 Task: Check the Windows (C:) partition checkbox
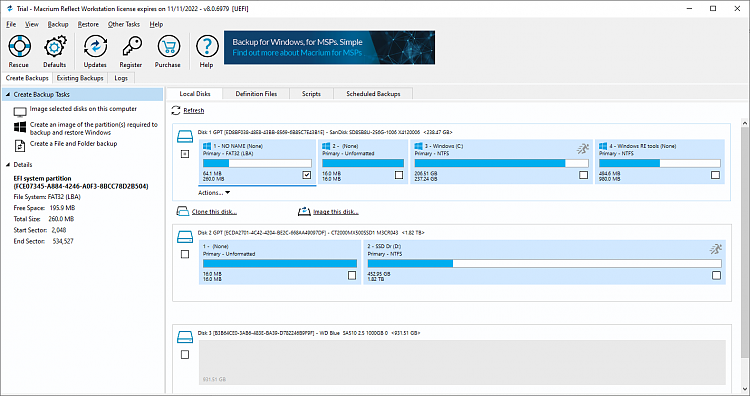584,175
